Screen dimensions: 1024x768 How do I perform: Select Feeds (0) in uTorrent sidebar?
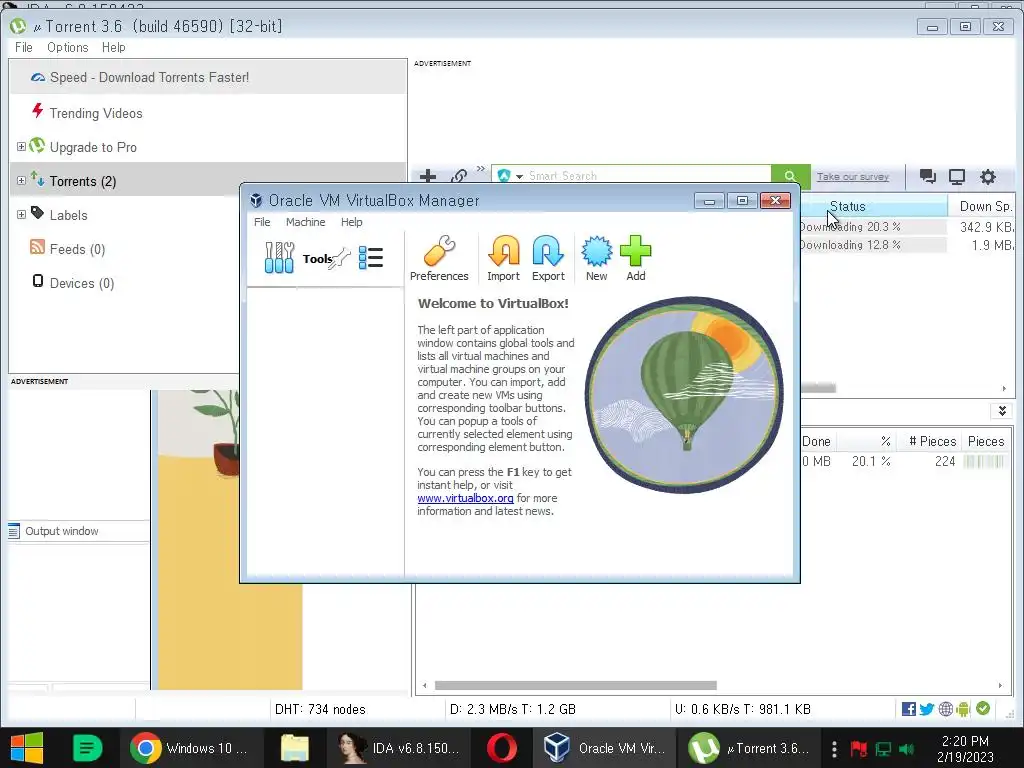coord(77,249)
